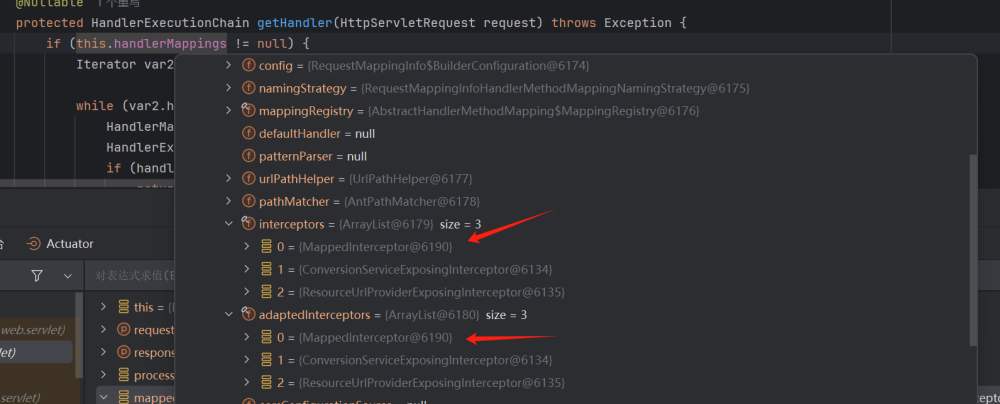The image size is (1000, 404).
Task: Expand the 'this' variable in debugger
Action: pyautogui.click(x=103, y=307)
